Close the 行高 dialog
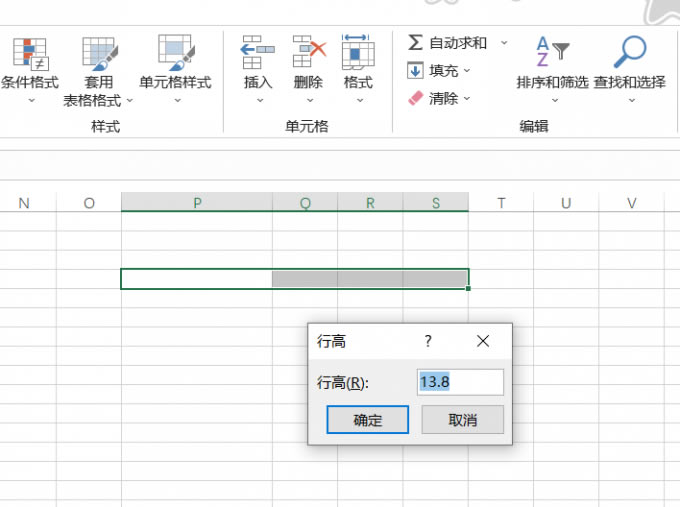 point(483,341)
